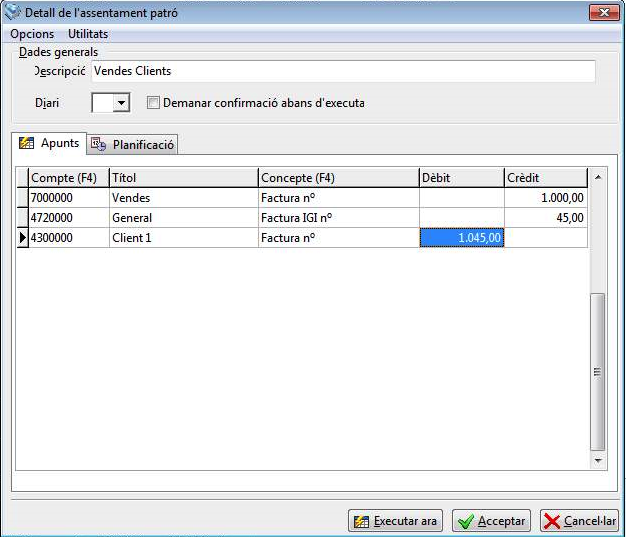Click the empty Dèbit cell in Vendes row
Viewport: 626px width, 537px height.
[x=462, y=198]
